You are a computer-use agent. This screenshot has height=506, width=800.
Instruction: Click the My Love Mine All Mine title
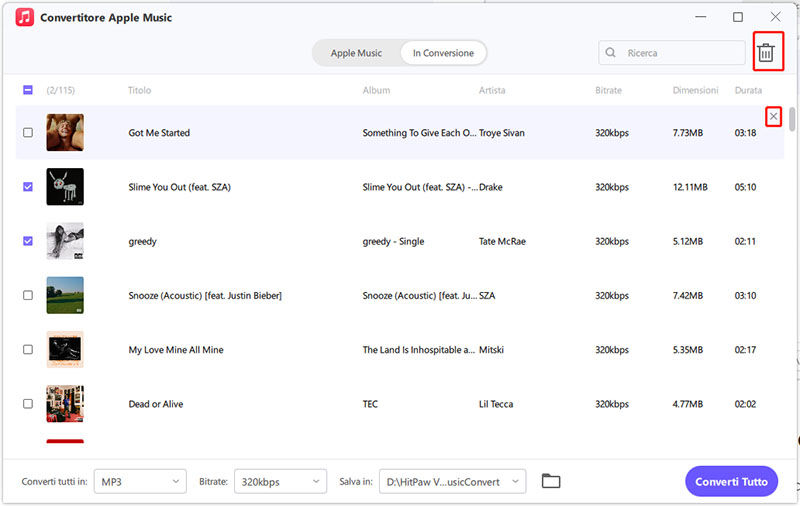click(176, 350)
